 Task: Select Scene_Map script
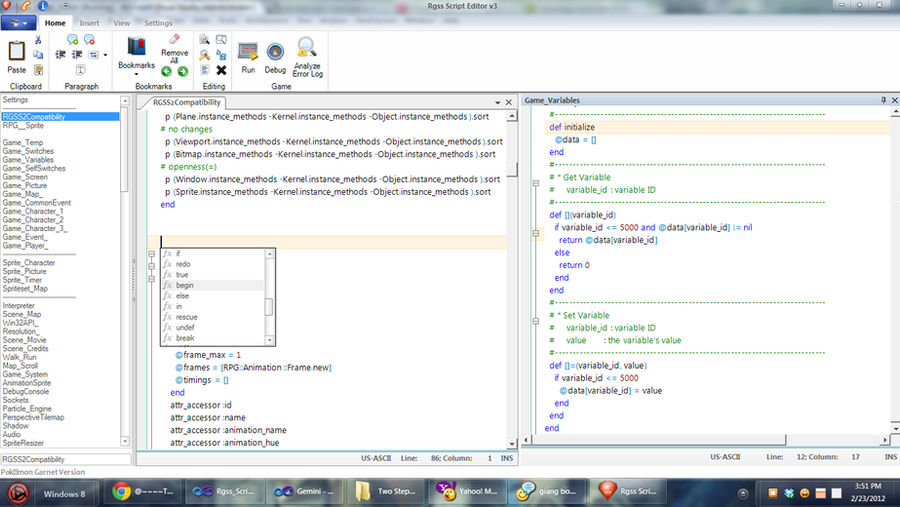[22, 314]
